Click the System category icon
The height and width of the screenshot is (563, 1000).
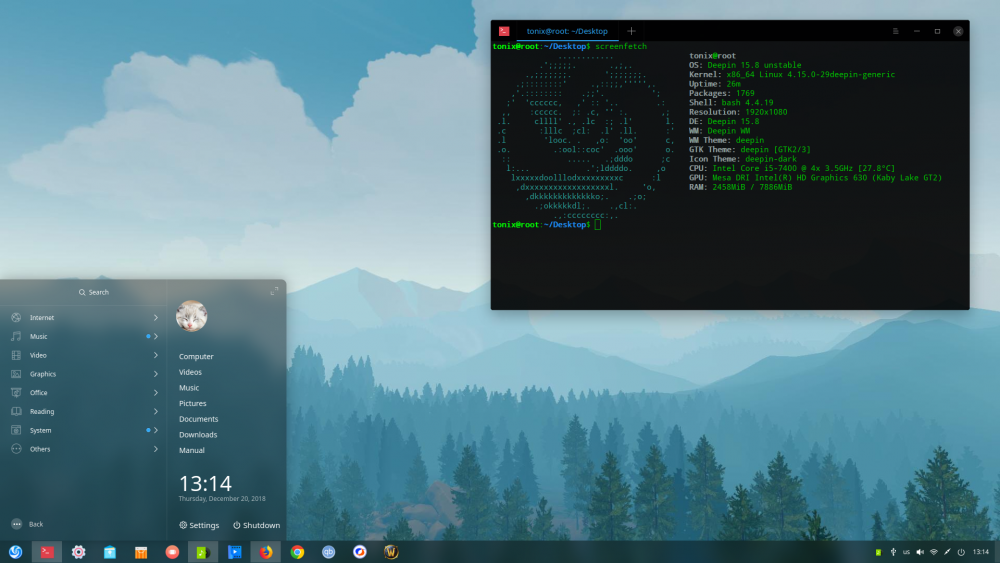coord(16,430)
